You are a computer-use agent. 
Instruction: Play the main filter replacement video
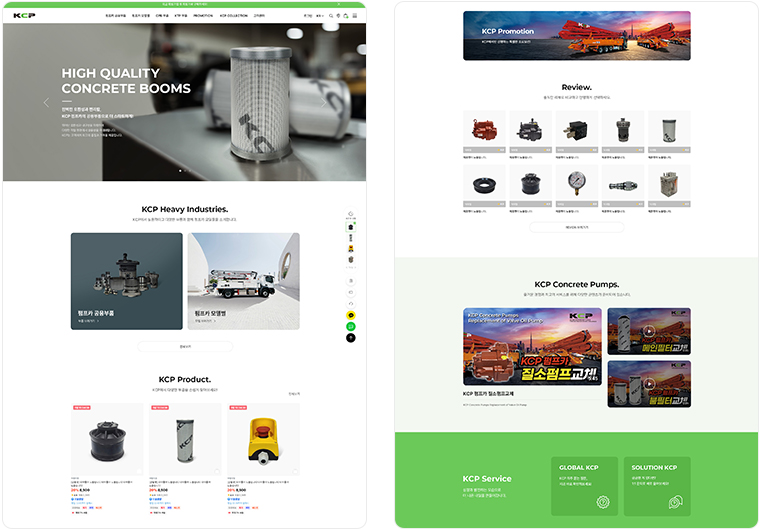pyautogui.click(x=649, y=331)
